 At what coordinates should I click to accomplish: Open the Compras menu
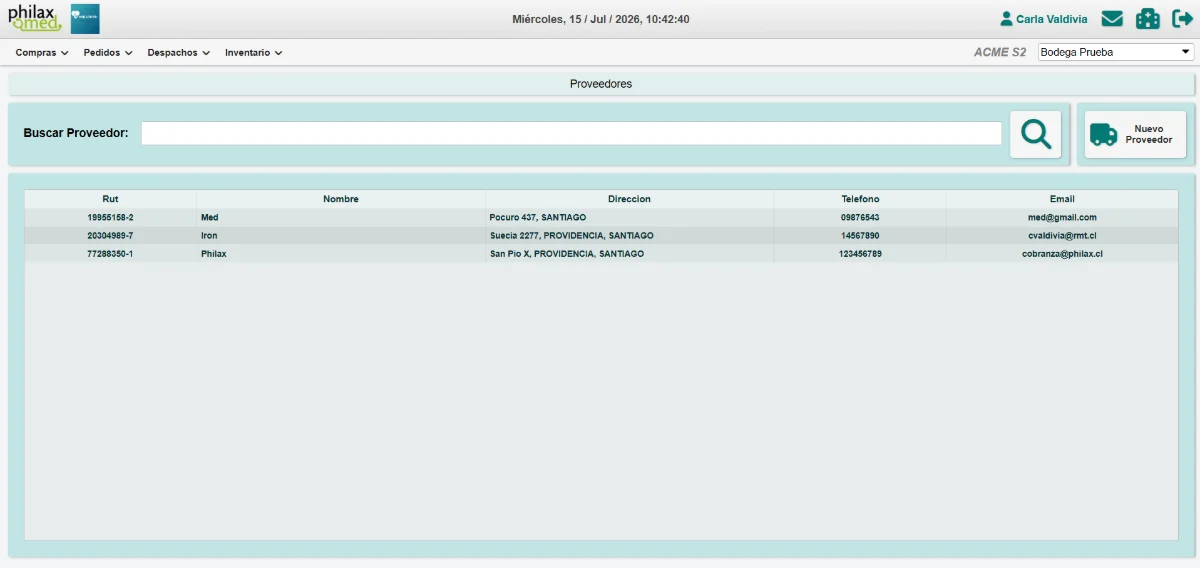[x=42, y=53]
